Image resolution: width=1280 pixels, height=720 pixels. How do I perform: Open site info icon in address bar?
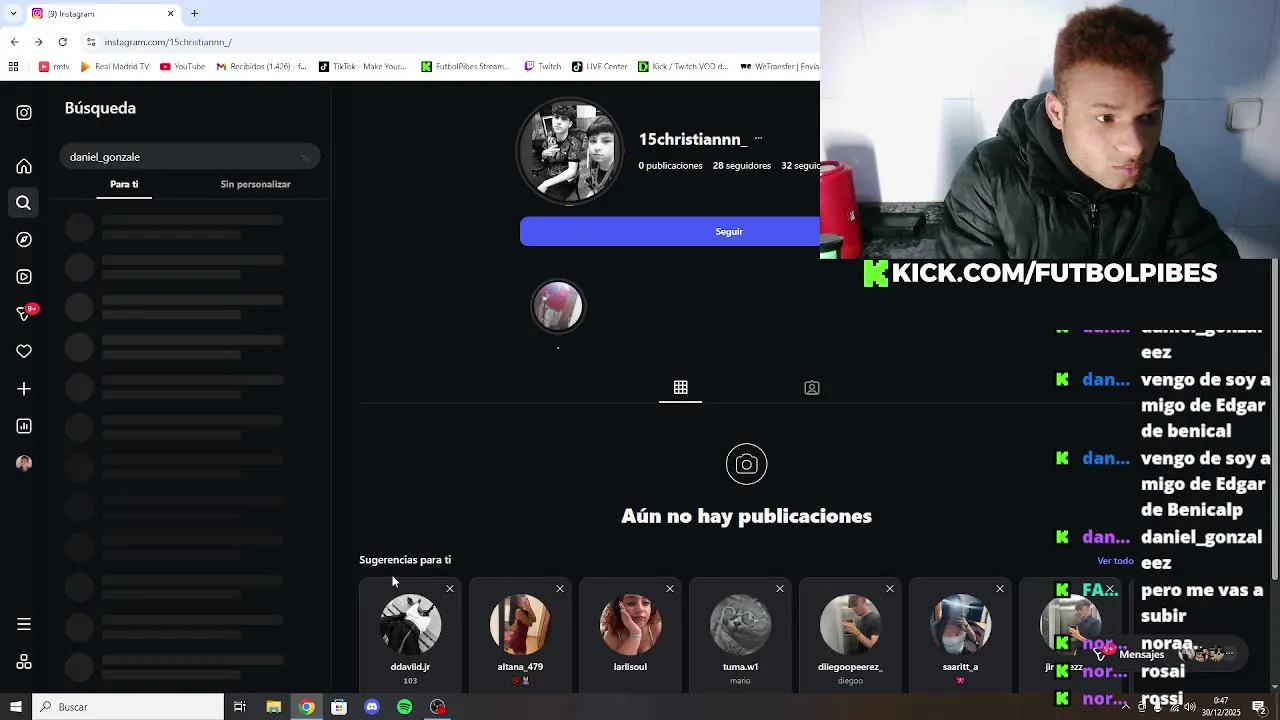[91, 42]
